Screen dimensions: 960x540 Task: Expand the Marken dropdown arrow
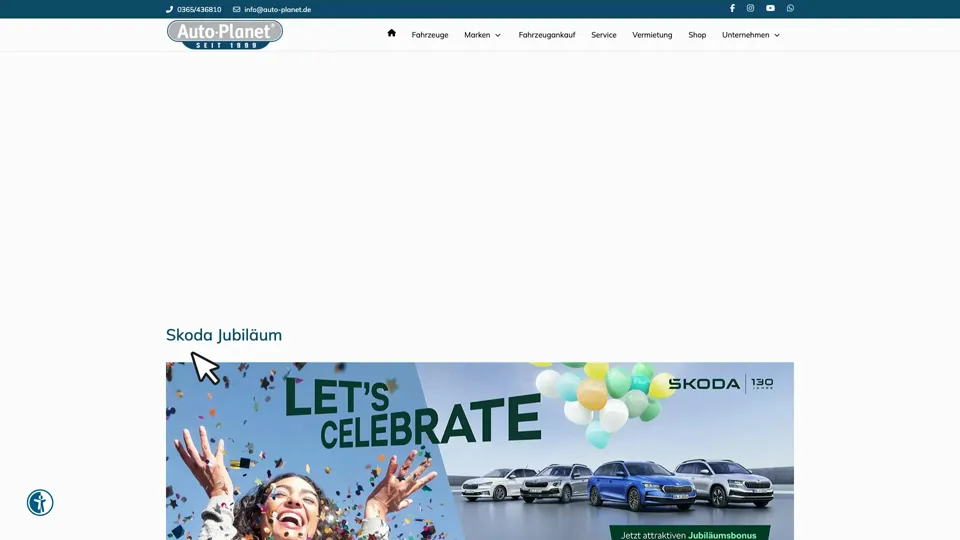498,36
